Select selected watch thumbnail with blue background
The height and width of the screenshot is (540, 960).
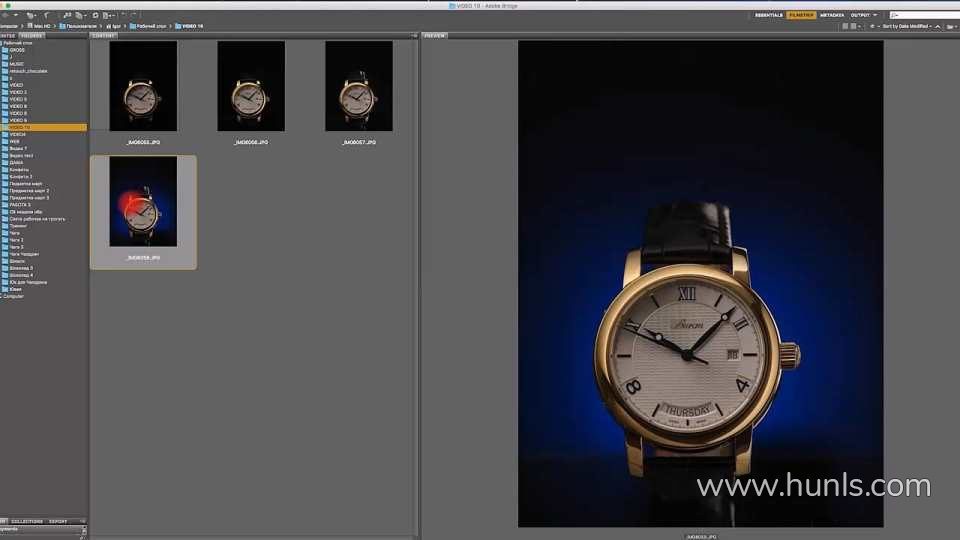click(x=143, y=201)
